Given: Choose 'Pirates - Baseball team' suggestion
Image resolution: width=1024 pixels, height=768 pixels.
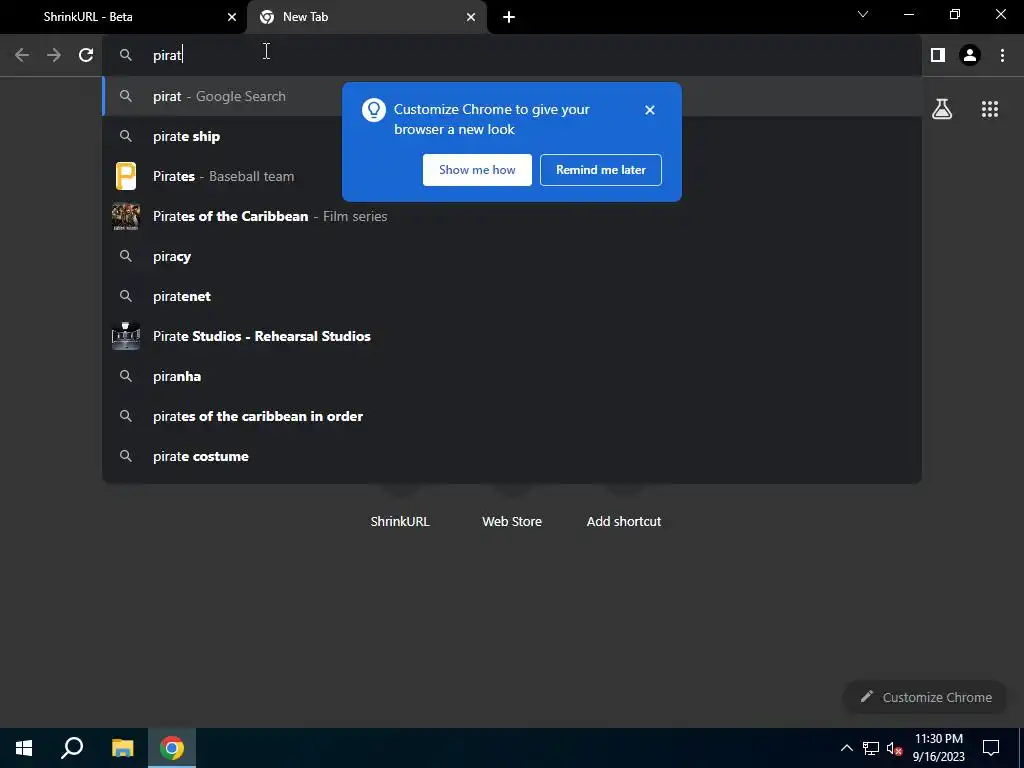Looking at the screenshot, I should click(512, 176).
